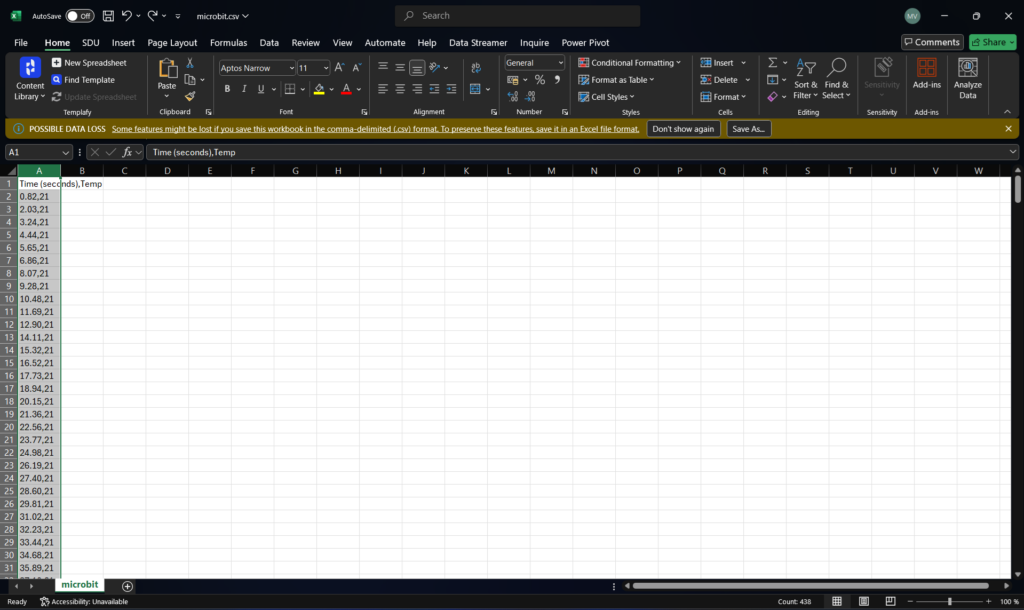Viewport: 1024px width, 610px height.
Task: Click Don't show again button
Action: pyautogui.click(x=683, y=129)
